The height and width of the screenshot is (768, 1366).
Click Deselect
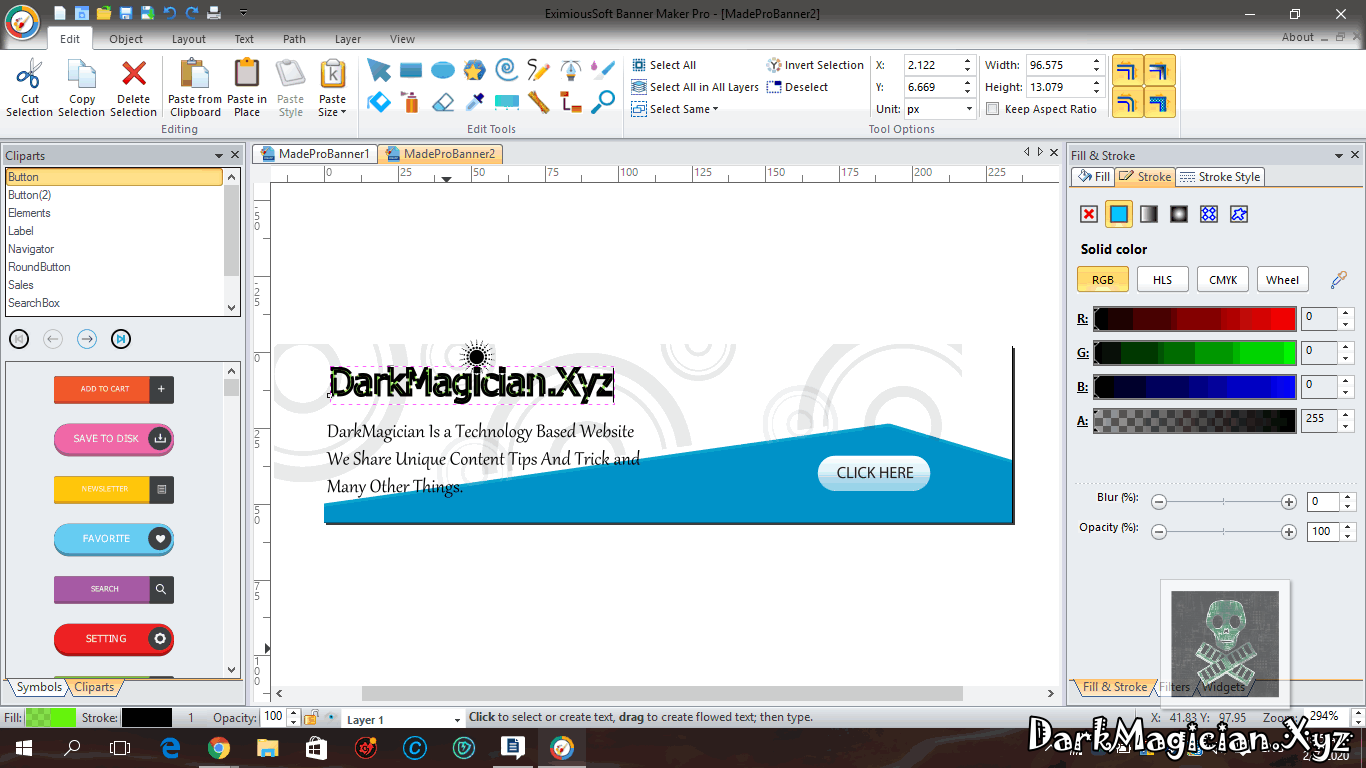797,87
